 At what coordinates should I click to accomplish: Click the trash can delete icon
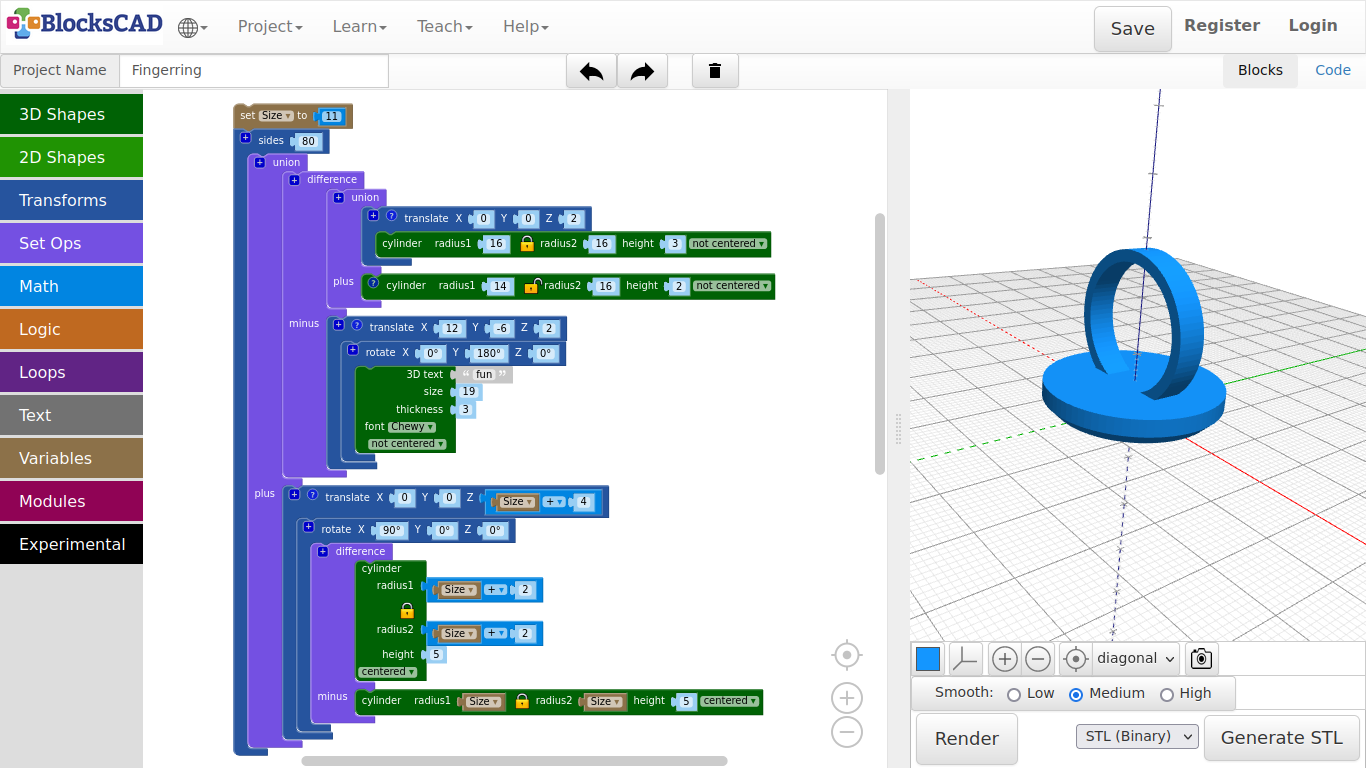pyautogui.click(x=715, y=71)
